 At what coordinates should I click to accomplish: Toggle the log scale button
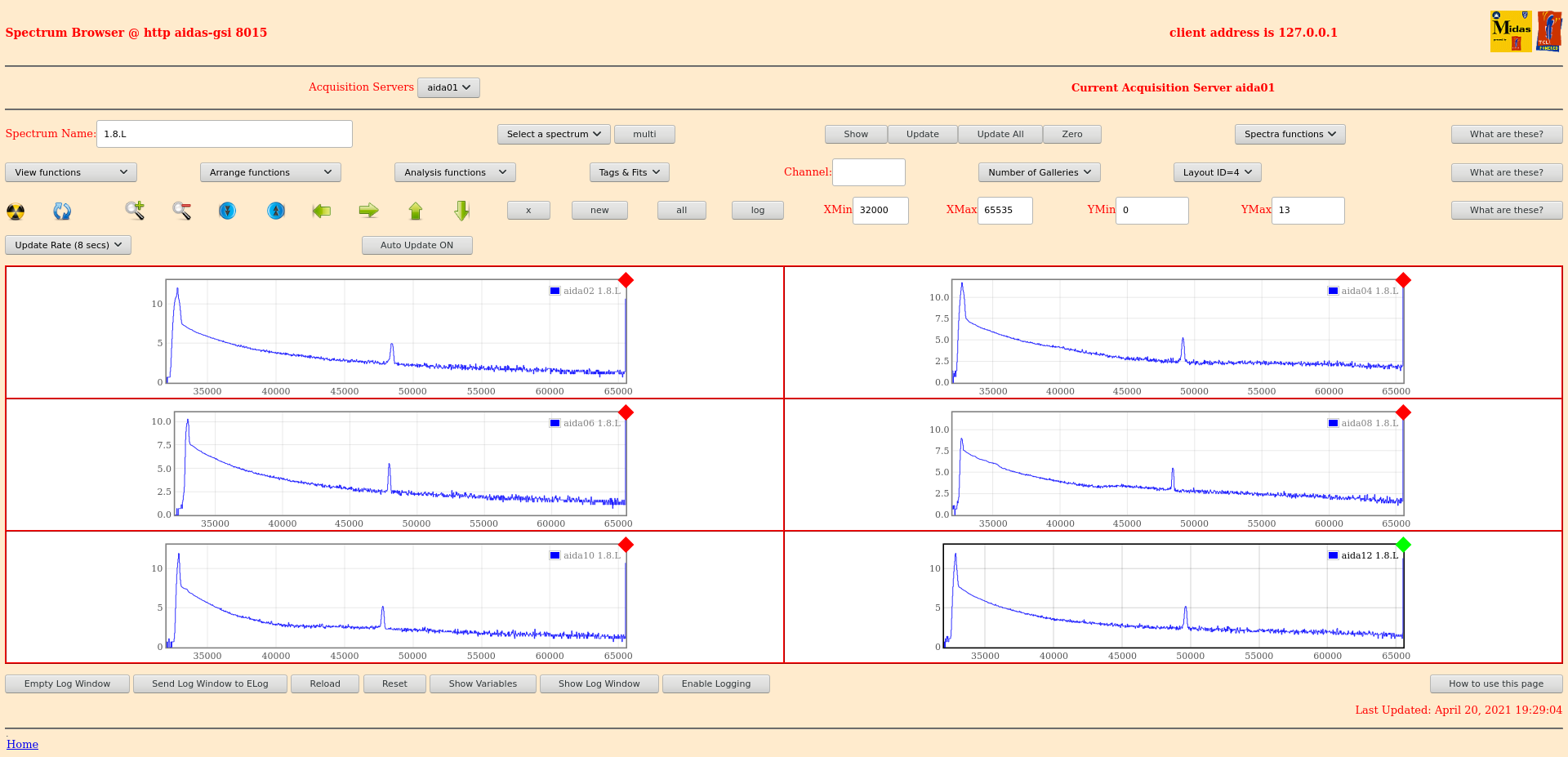click(x=757, y=211)
